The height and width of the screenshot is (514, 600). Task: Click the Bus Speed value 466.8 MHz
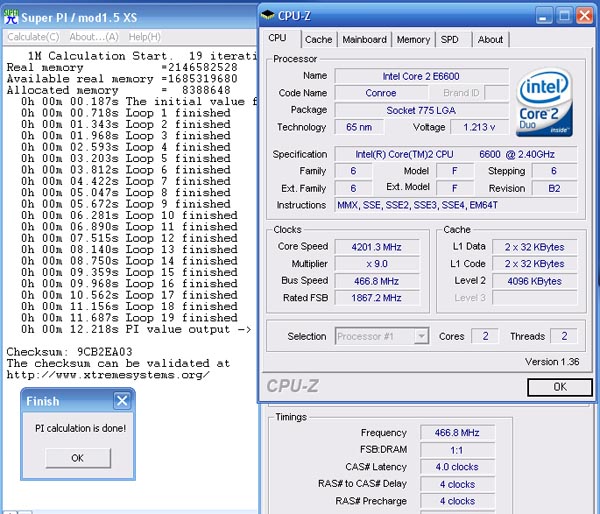click(377, 281)
